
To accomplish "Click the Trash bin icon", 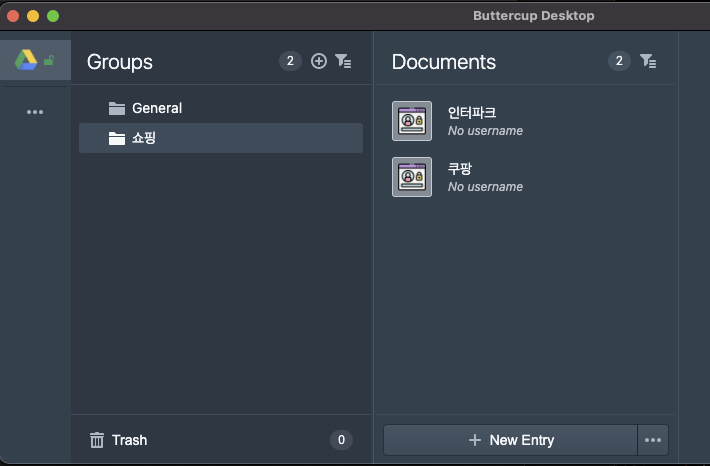I will (x=97, y=440).
